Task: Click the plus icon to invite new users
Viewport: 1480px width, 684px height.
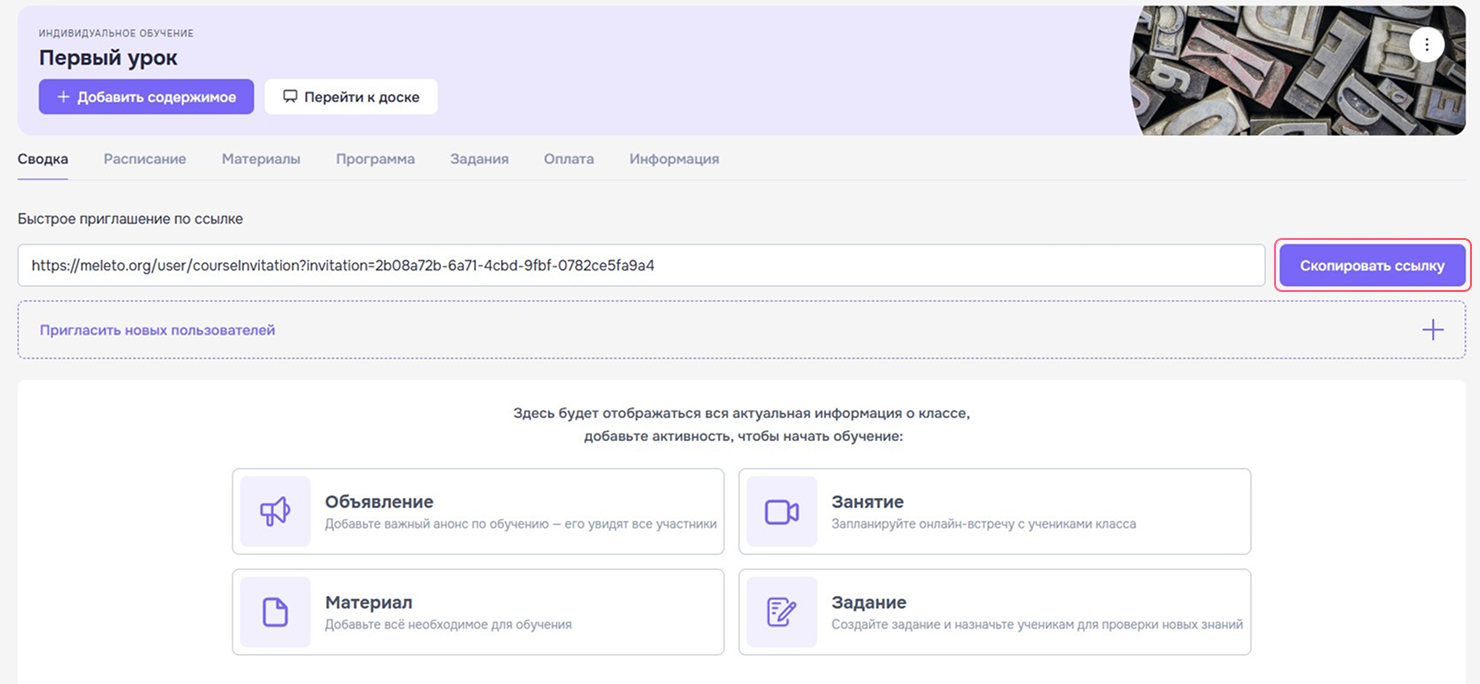Action: pos(1433,329)
